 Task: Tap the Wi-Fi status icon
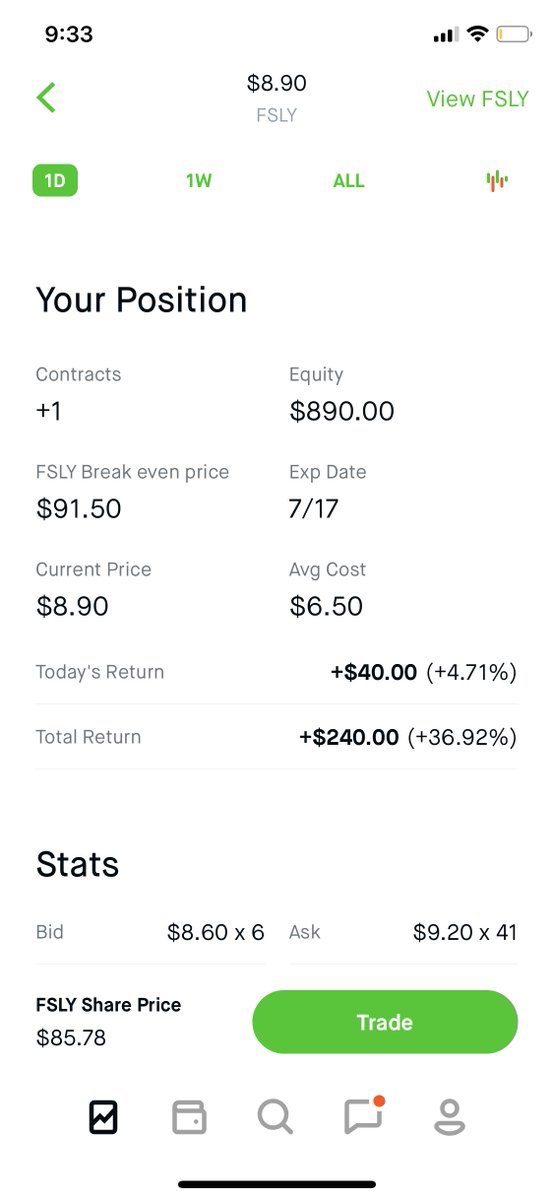477,34
